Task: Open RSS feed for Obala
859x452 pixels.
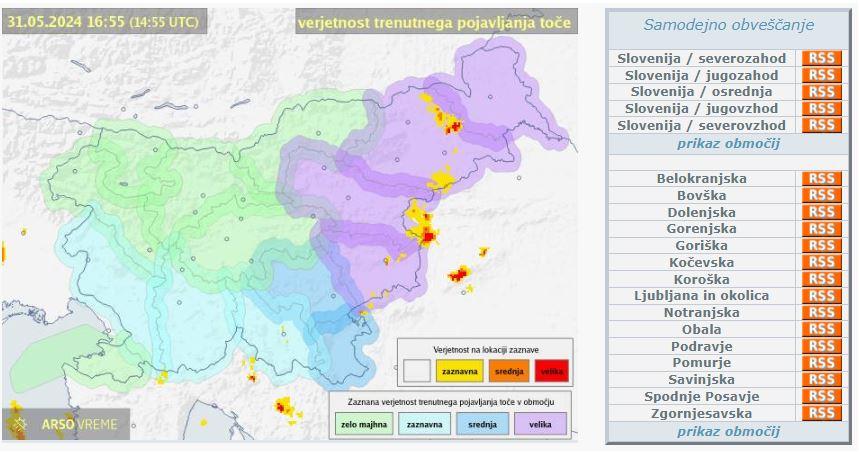Action: click(x=821, y=329)
